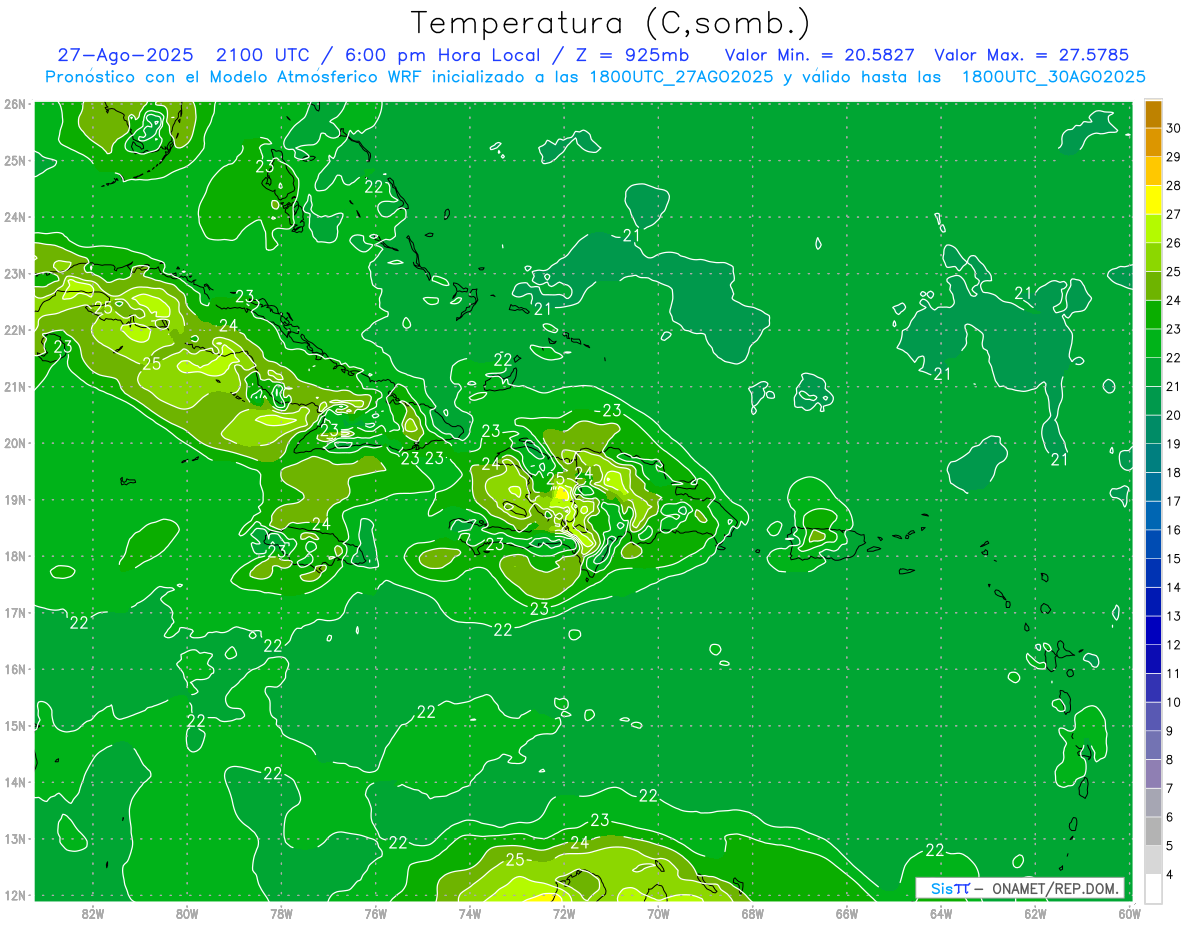The height and width of the screenshot is (927, 1200).
Task: Click the dark blue legend swatch between 12 and 13
Action: pos(1153,630)
